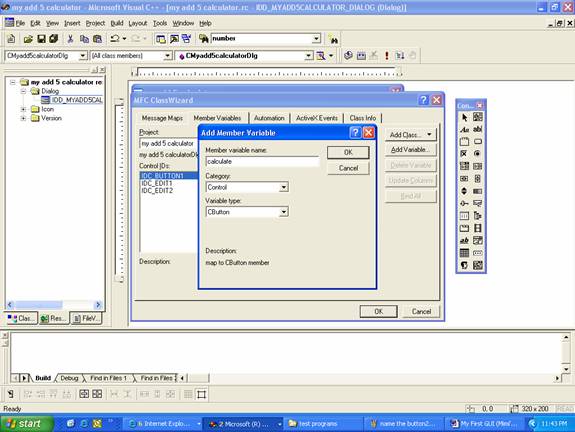This screenshot has width=575, height=432.
Task: Open the Project menu
Action: tap(95, 23)
